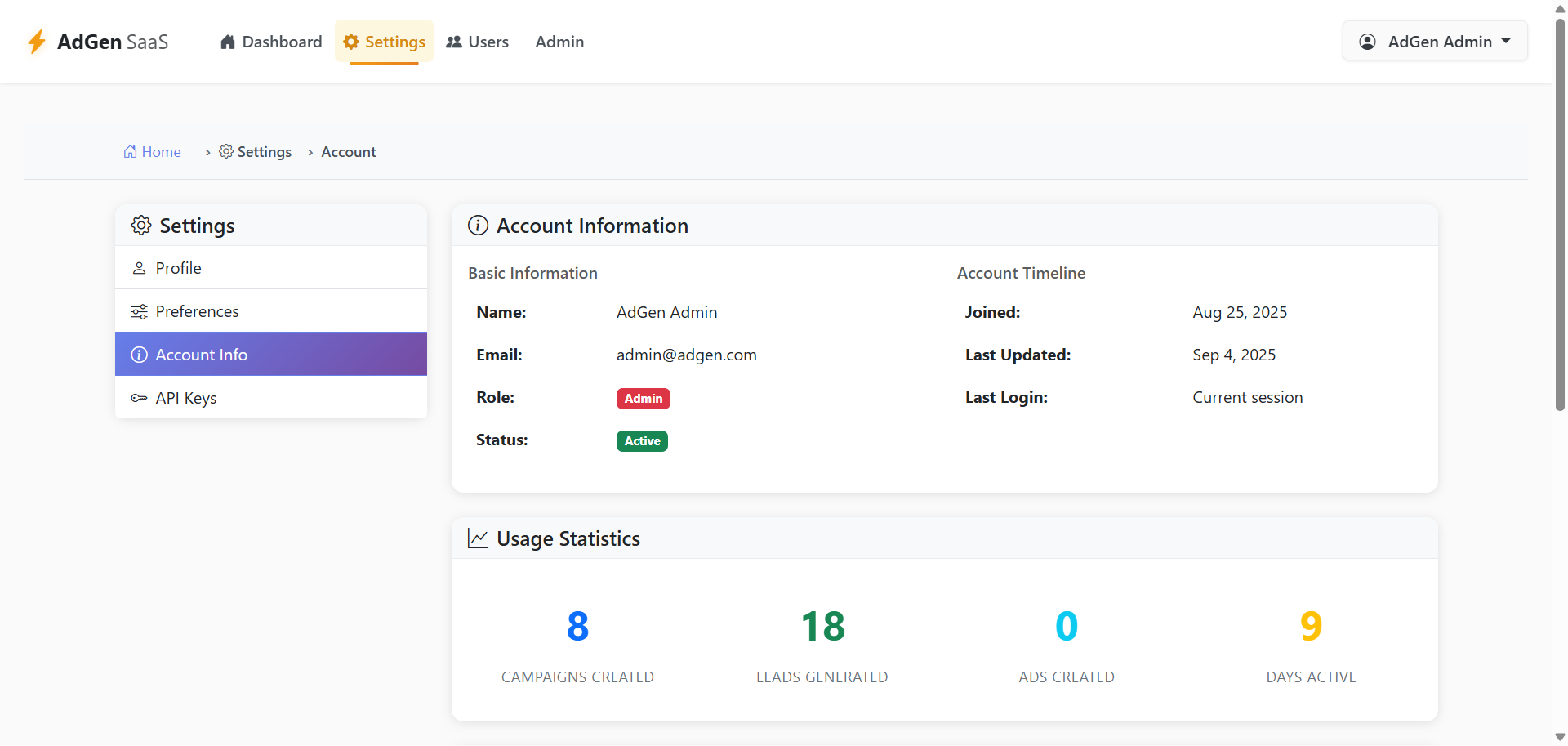Click the Profile person icon in sidebar
The image size is (1568, 746).
pos(139,268)
